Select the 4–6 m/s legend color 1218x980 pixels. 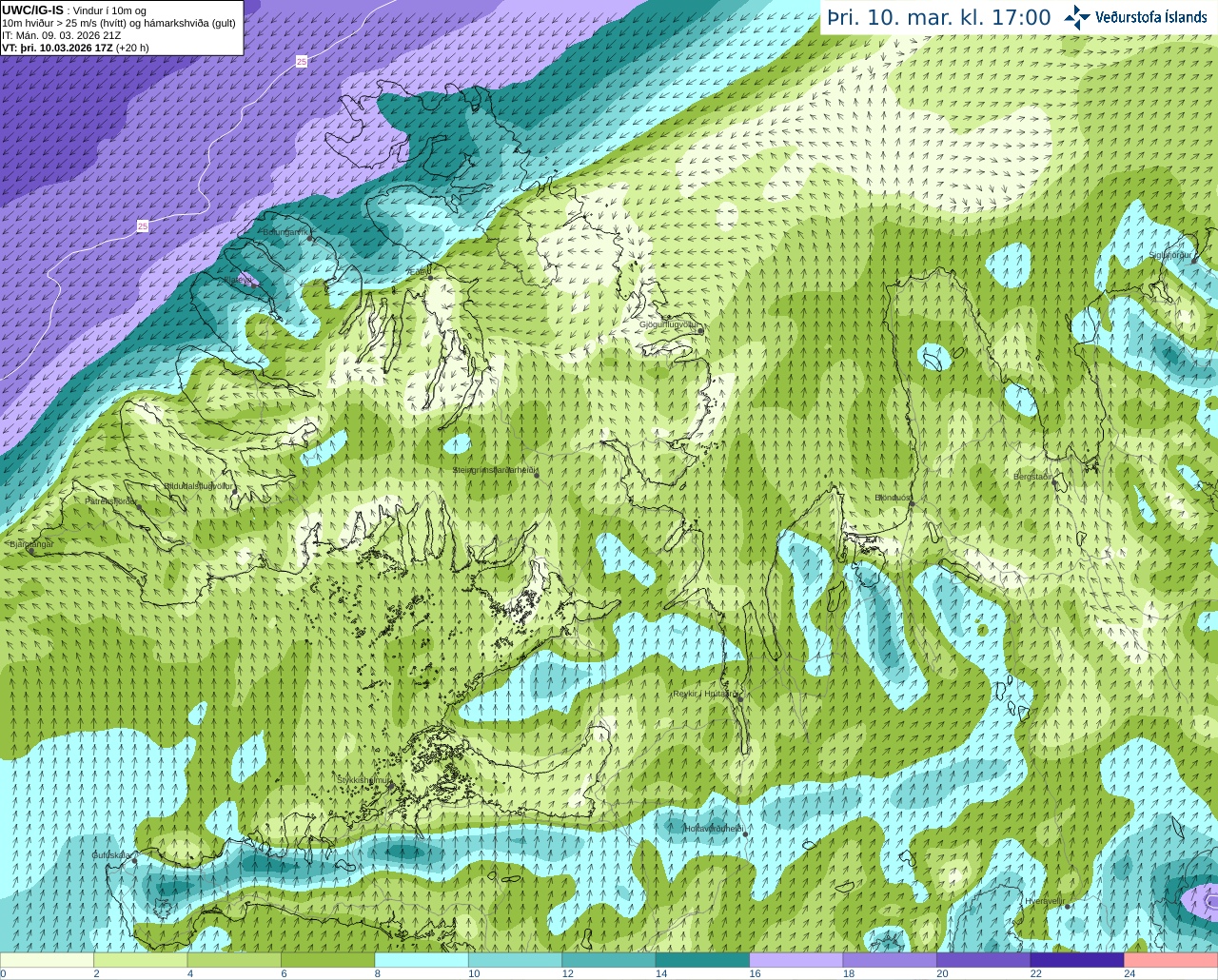pos(234,960)
